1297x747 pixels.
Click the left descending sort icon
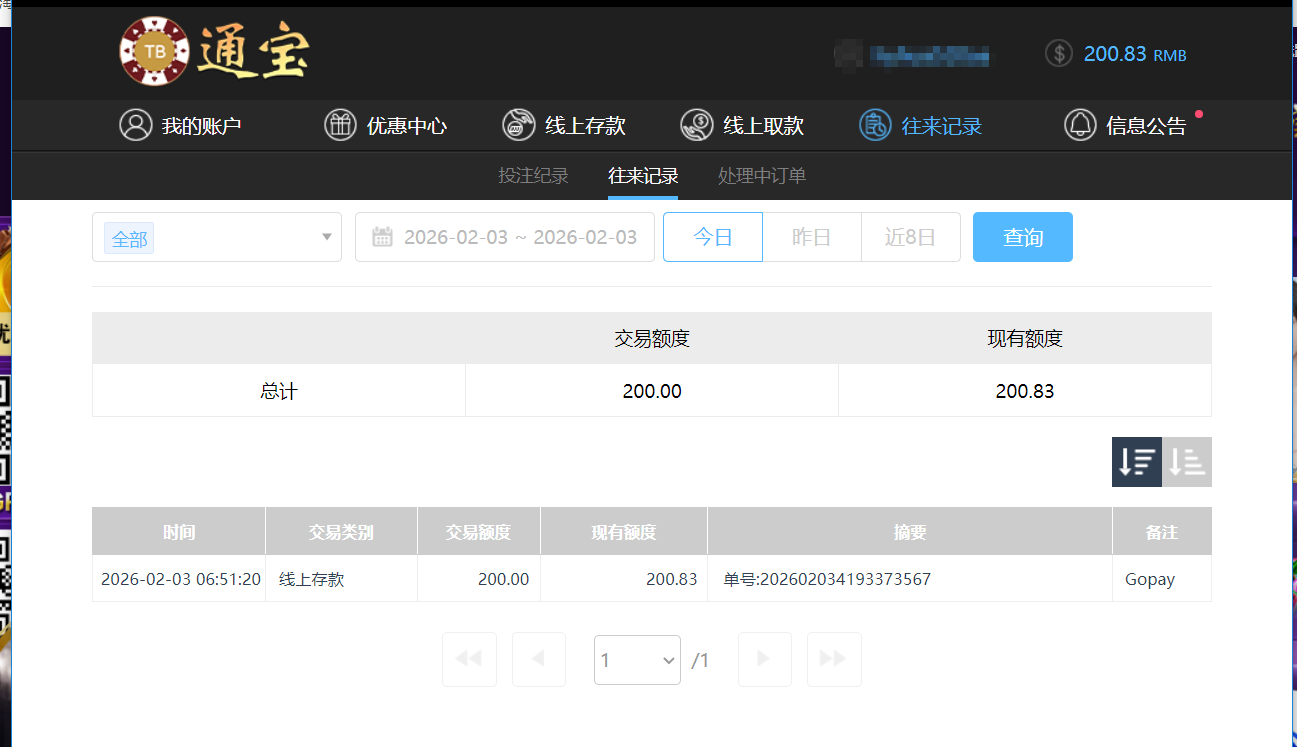[x=1136, y=461]
